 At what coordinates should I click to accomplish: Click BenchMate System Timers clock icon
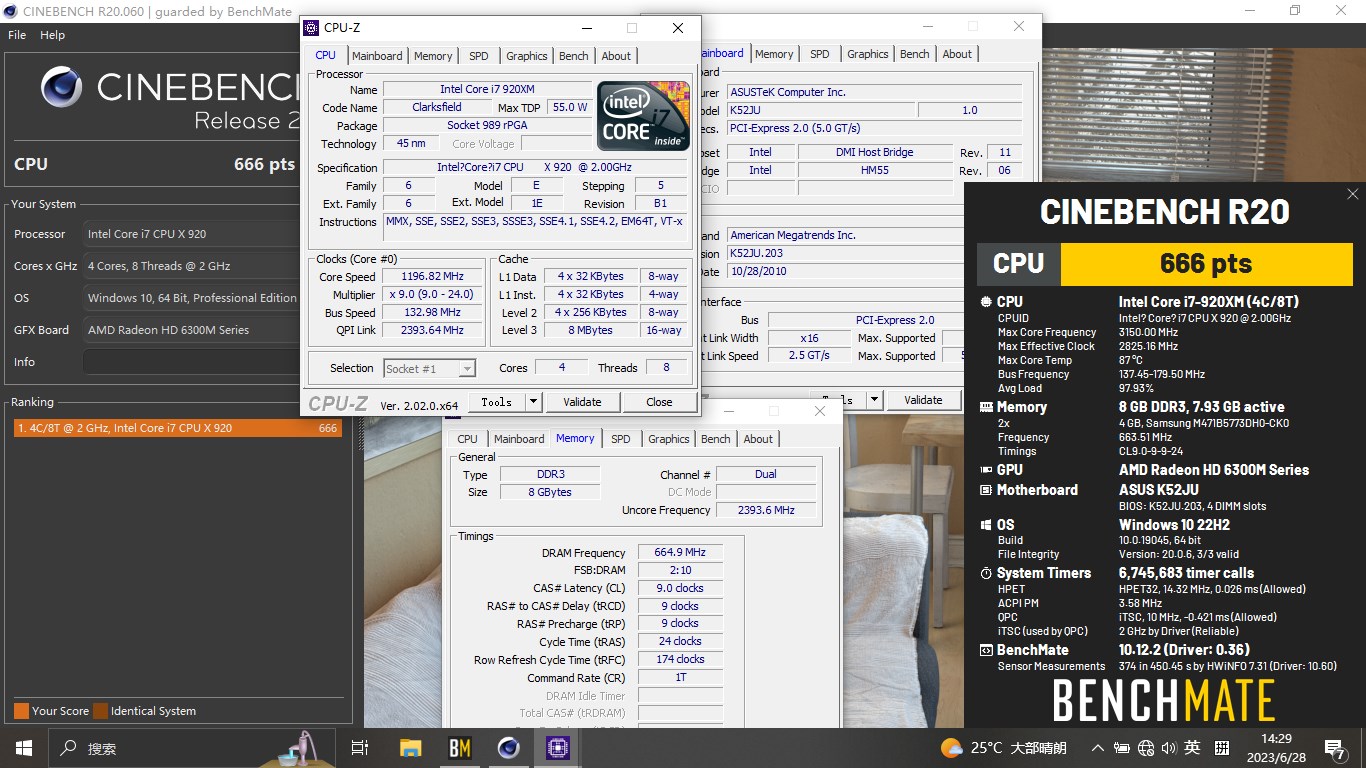click(x=984, y=574)
